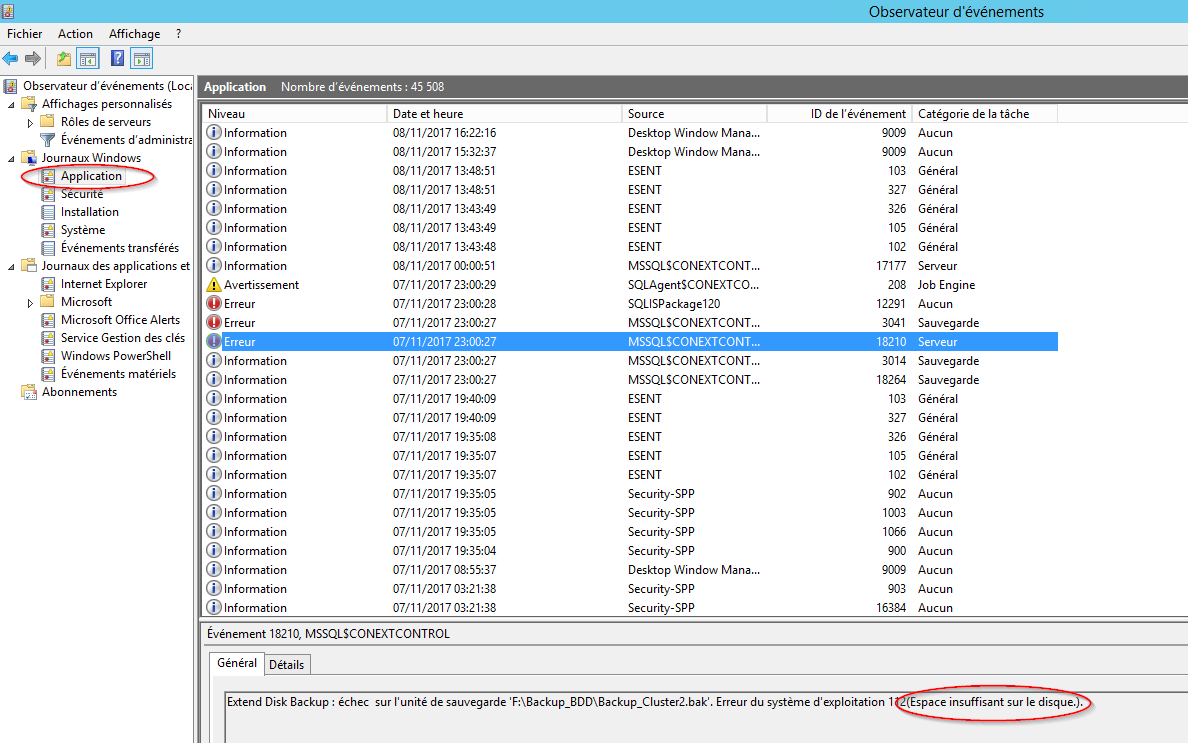The image size is (1188, 743).
Task: Toggle the console tree pane icon
Action: click(x=88, y=59)
